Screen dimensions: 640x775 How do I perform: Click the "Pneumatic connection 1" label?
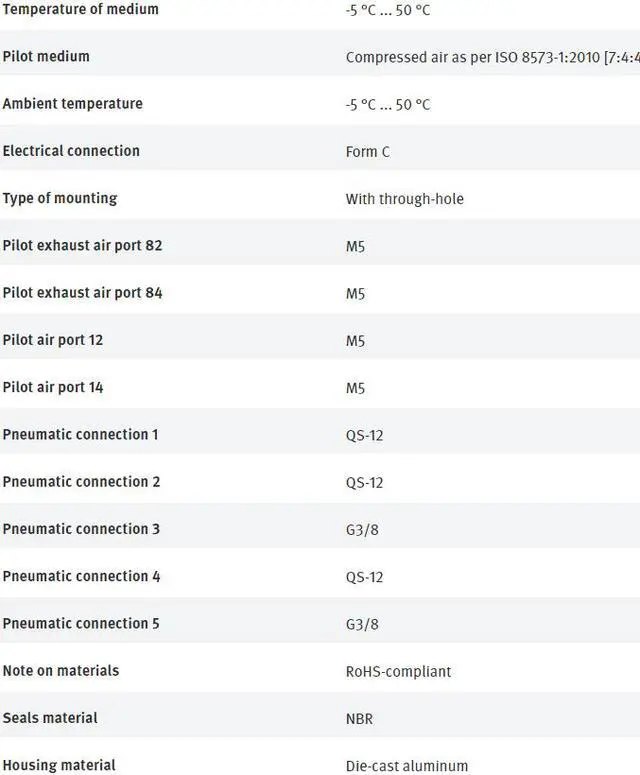tap(80, 434)
